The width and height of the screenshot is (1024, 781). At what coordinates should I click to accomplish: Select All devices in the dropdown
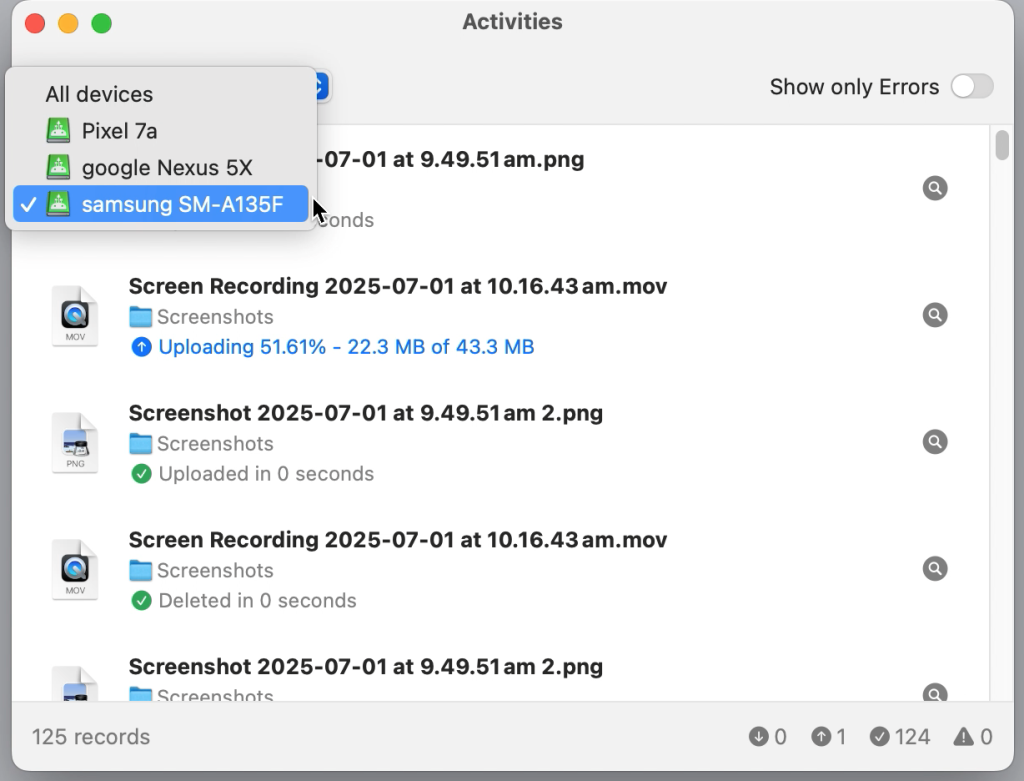(99, 94)
